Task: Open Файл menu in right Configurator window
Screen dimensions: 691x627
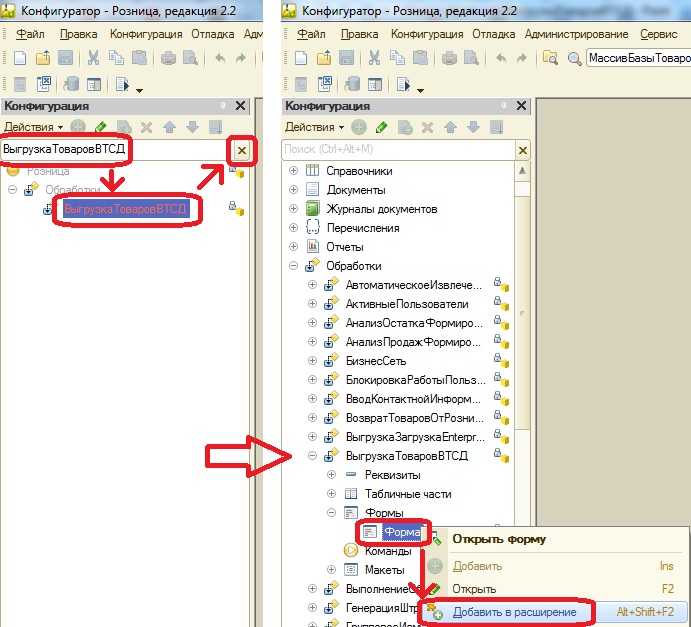Action: tap(311, 34)
